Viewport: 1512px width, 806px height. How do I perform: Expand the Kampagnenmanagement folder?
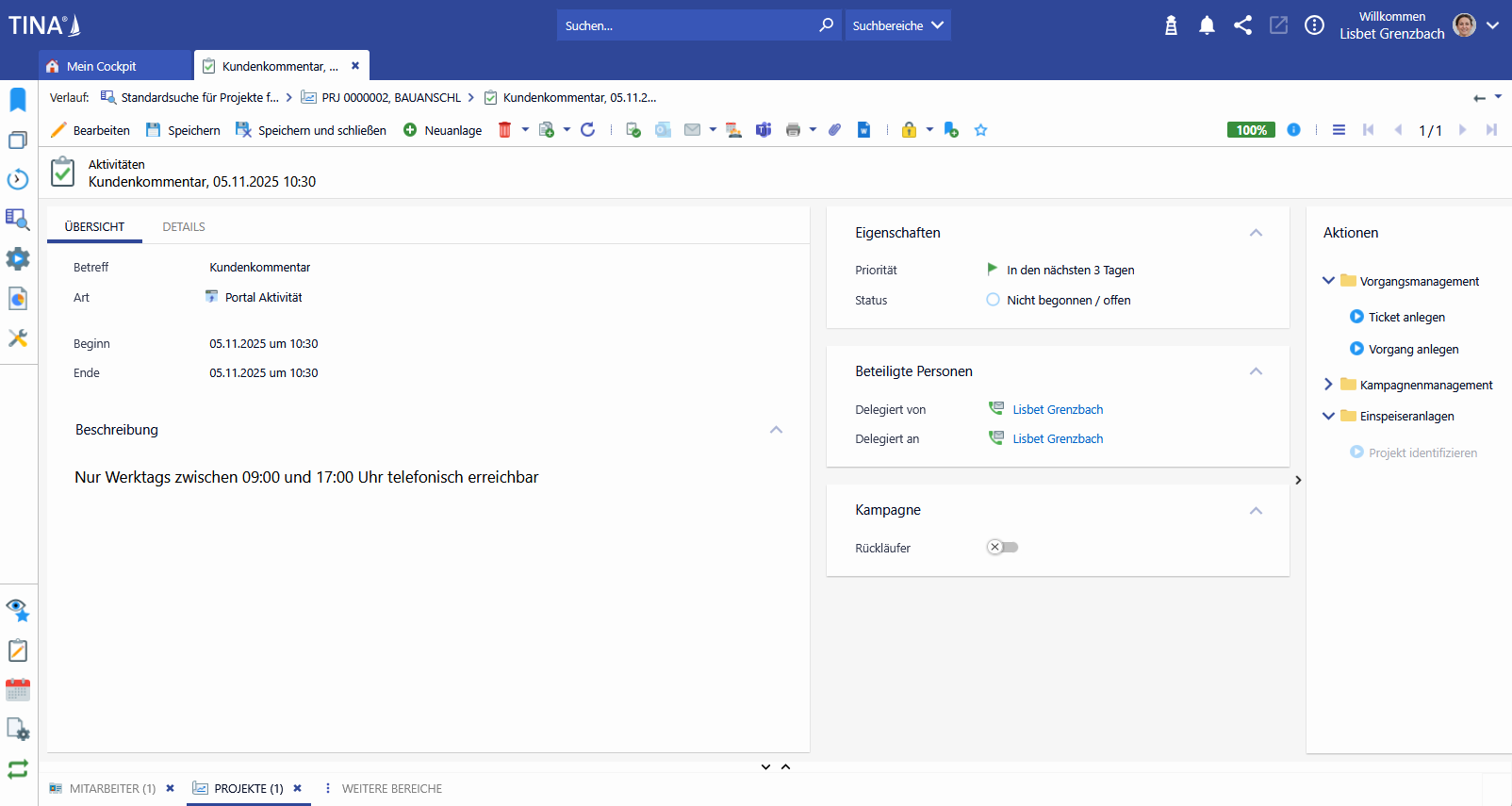[x=1328, y=385]
